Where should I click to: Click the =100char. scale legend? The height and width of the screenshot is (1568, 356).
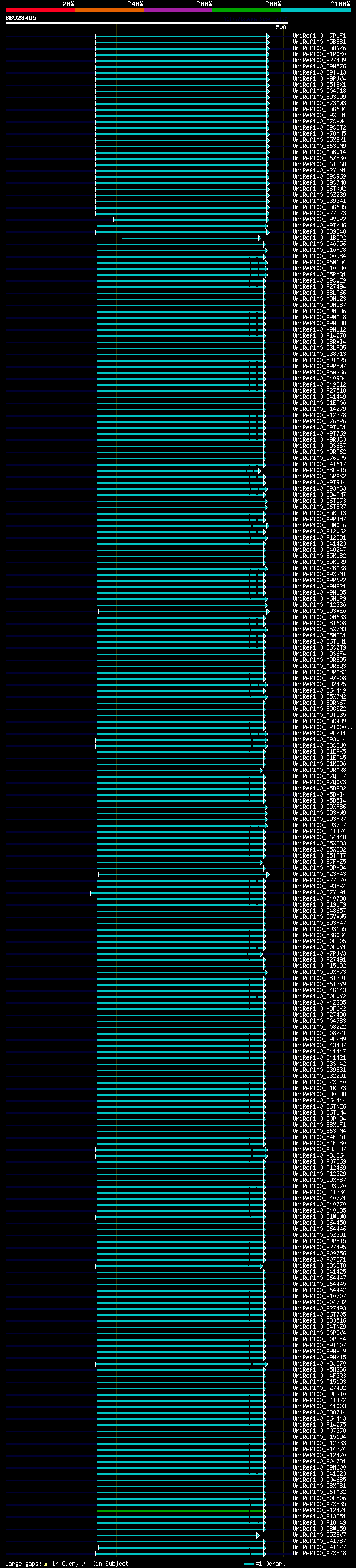264,1563
